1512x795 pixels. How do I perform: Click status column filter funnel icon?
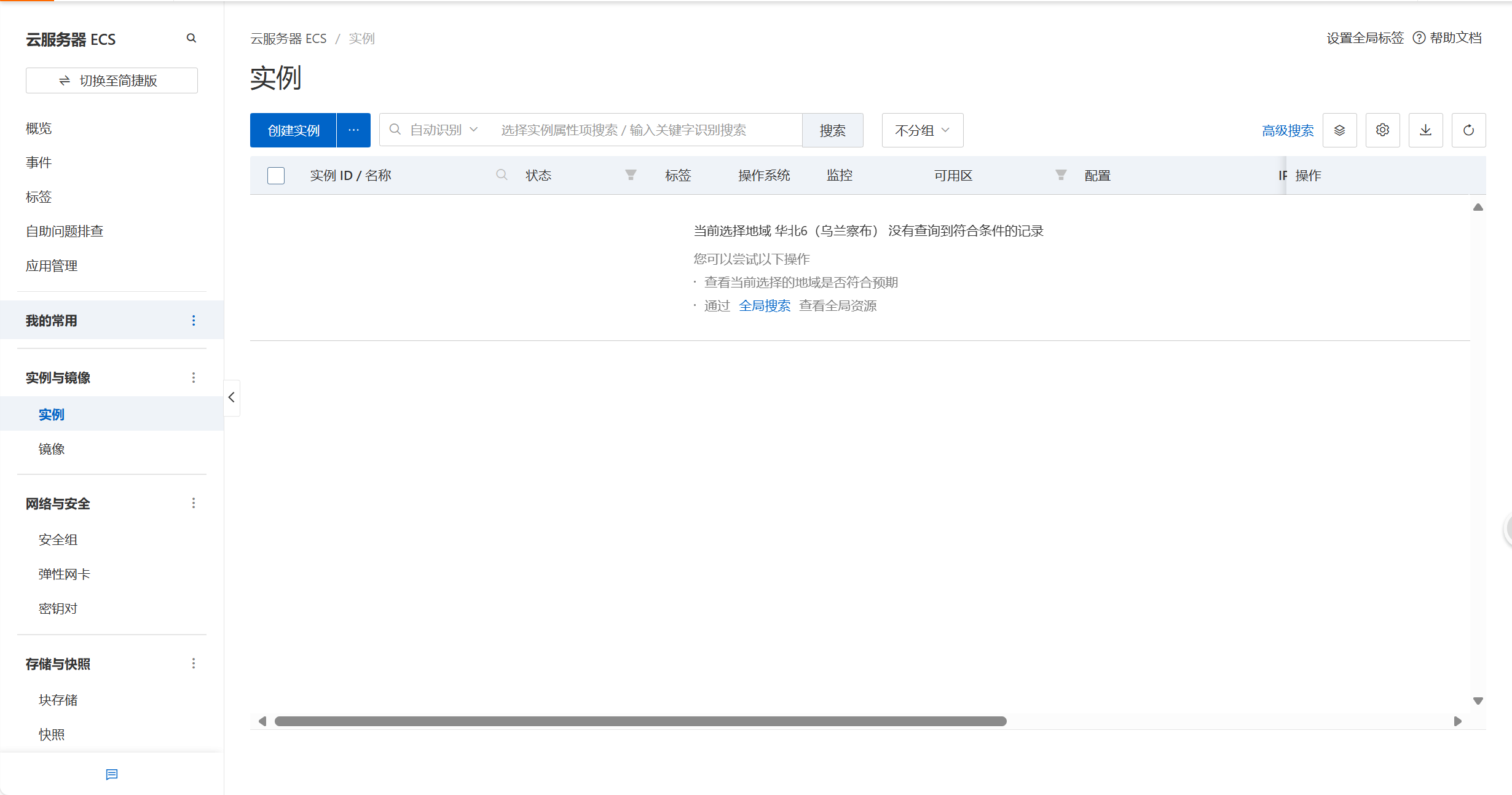point(631,175)
